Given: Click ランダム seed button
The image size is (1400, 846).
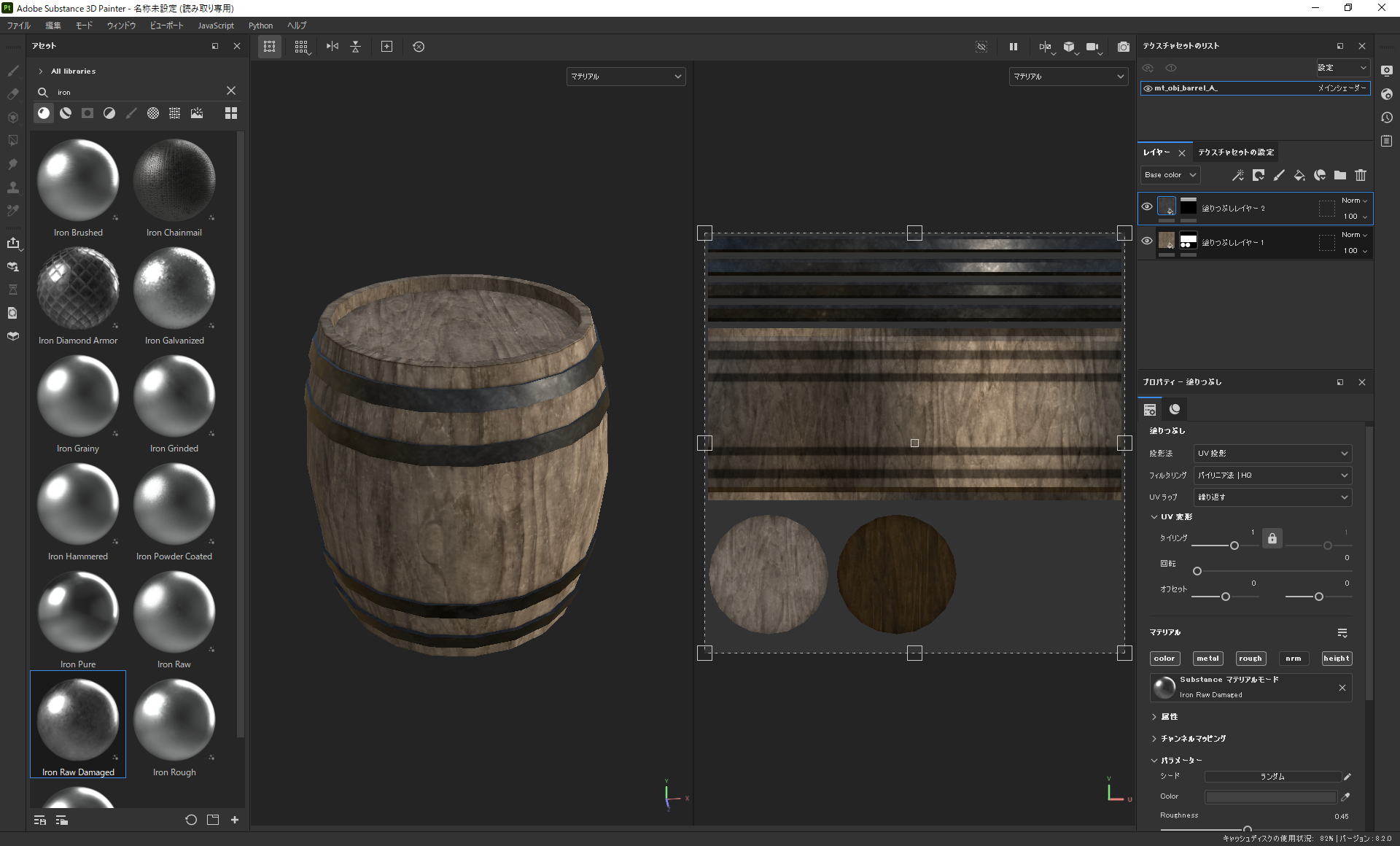Looking at the screenshot, I should click(1272, 777).
